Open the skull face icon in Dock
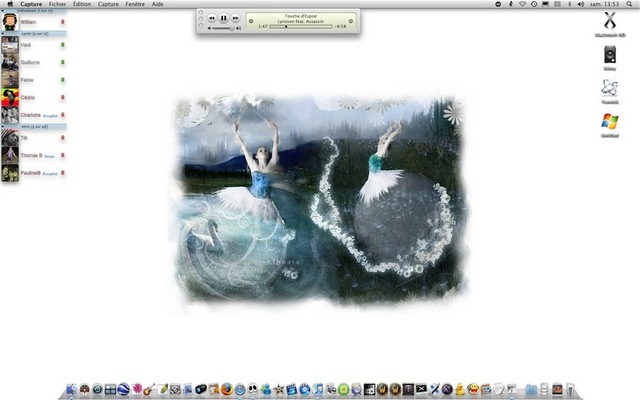Image resolution: width=640 pixels, height=400 pixels. point(253,389)
